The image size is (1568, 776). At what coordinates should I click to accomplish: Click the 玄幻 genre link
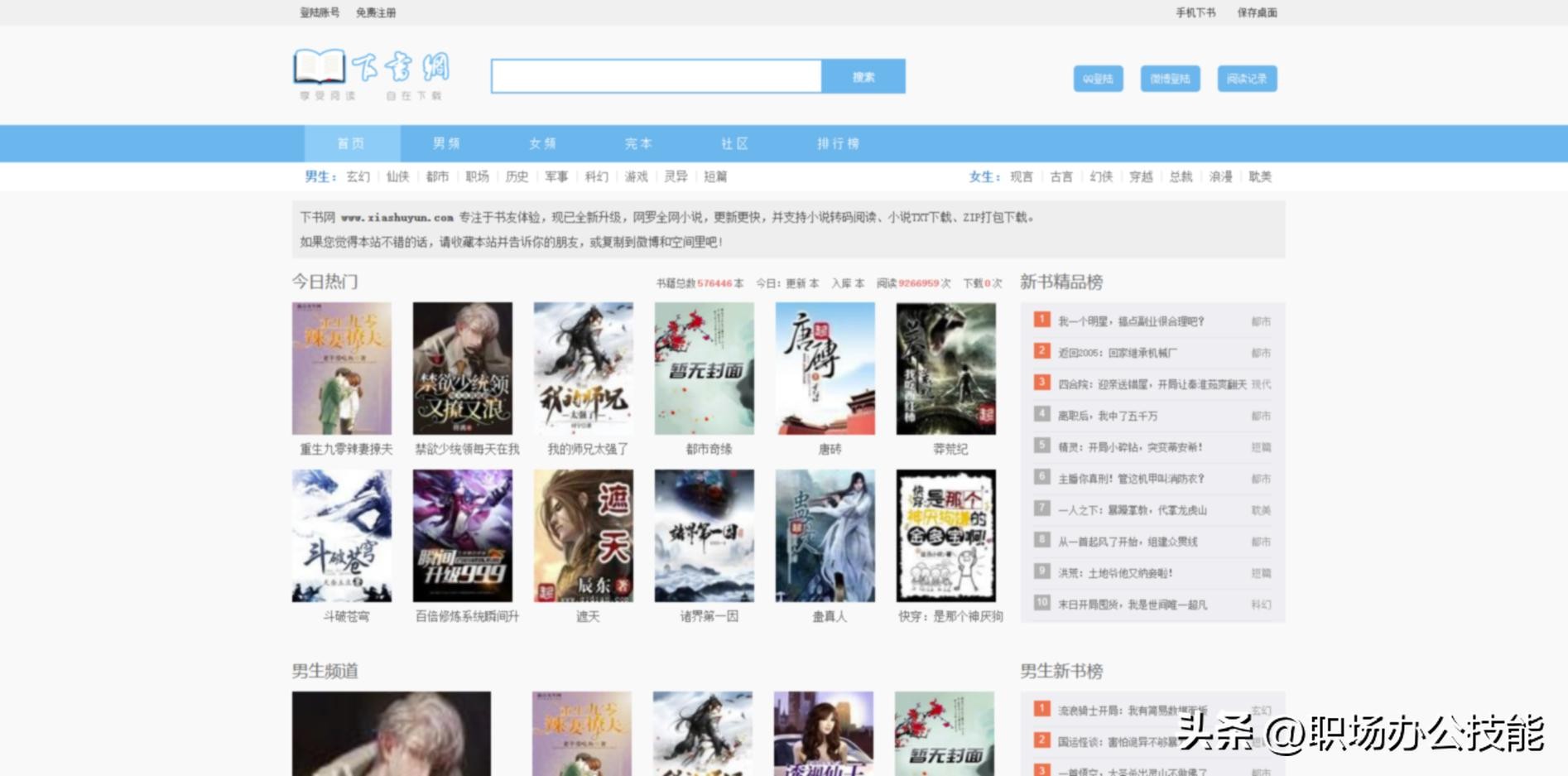click(358, 176)
